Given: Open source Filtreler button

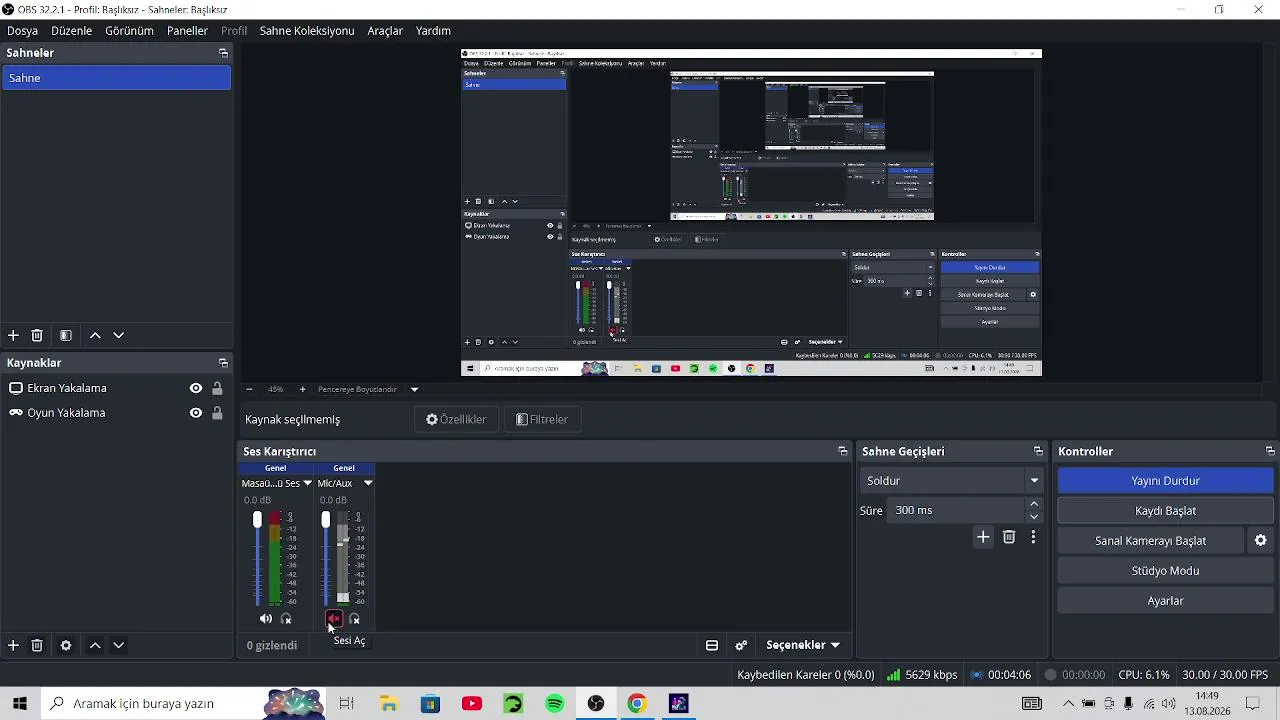Looking at the screenshot, I should click(x=542, y=420).
